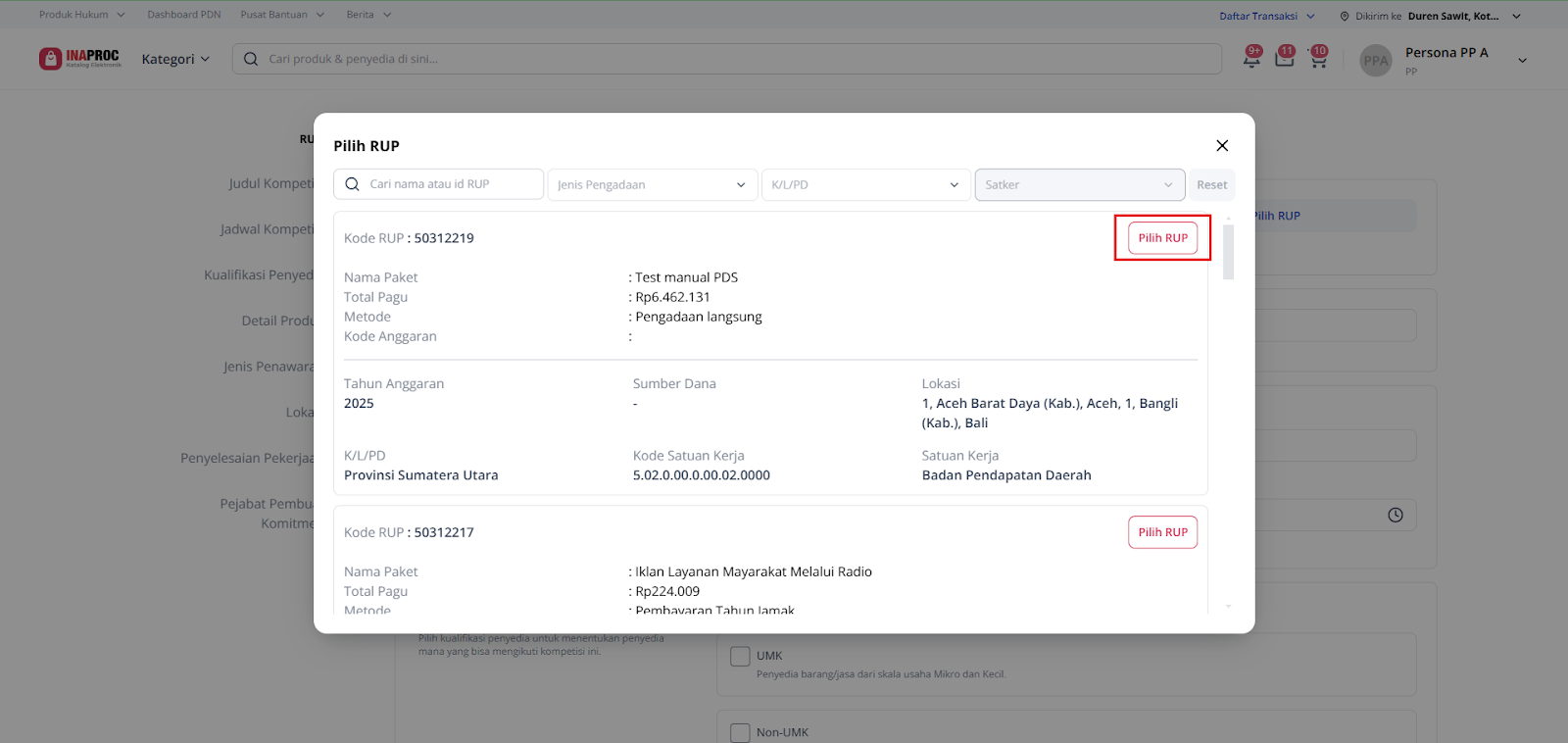Viewport: 1568px width, 743px height.
Task: Check the Non-UMK checkbox
Action: 741,732
